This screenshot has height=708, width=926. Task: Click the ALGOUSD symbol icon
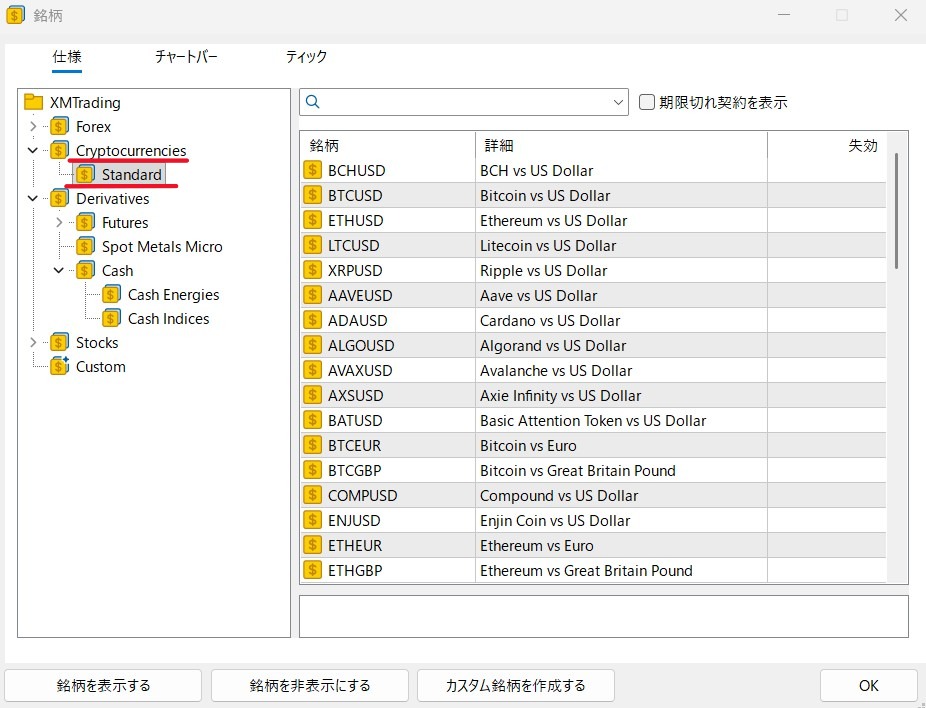[x=312, y=345]
